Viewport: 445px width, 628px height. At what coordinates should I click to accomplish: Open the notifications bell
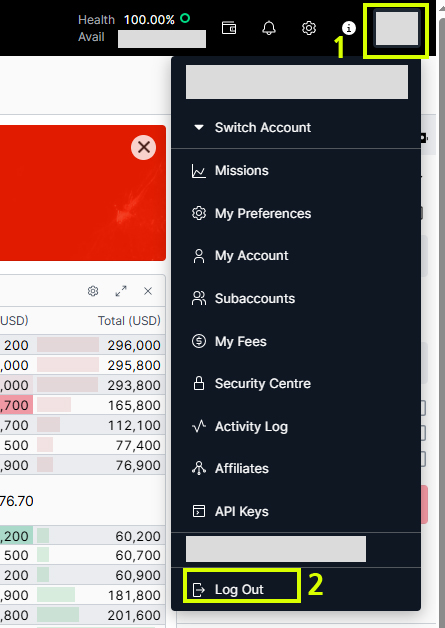coord(269,28)
